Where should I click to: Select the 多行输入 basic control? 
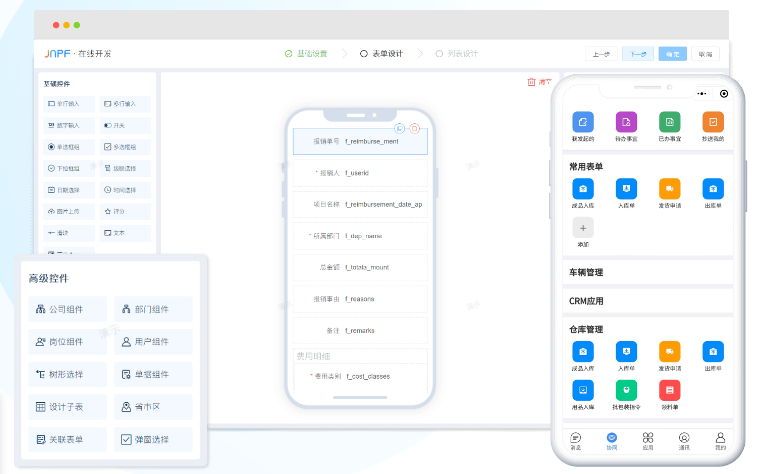point(126,104)
